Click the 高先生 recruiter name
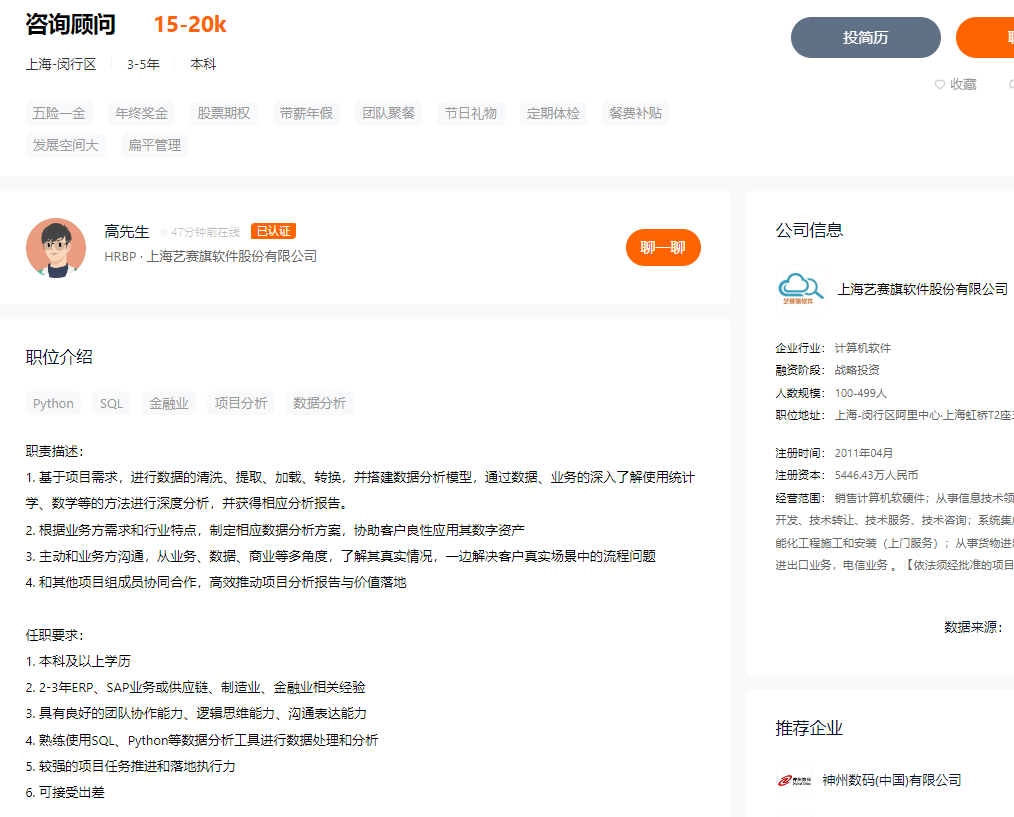 tap(126, 232)
